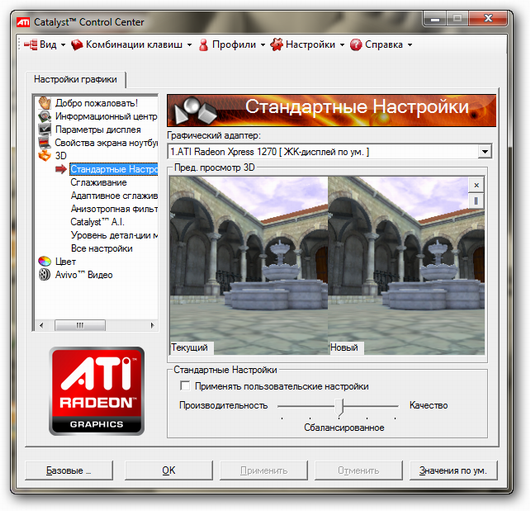
Task: Click the ATI logo in title bar
Action: tap(23, 22)
